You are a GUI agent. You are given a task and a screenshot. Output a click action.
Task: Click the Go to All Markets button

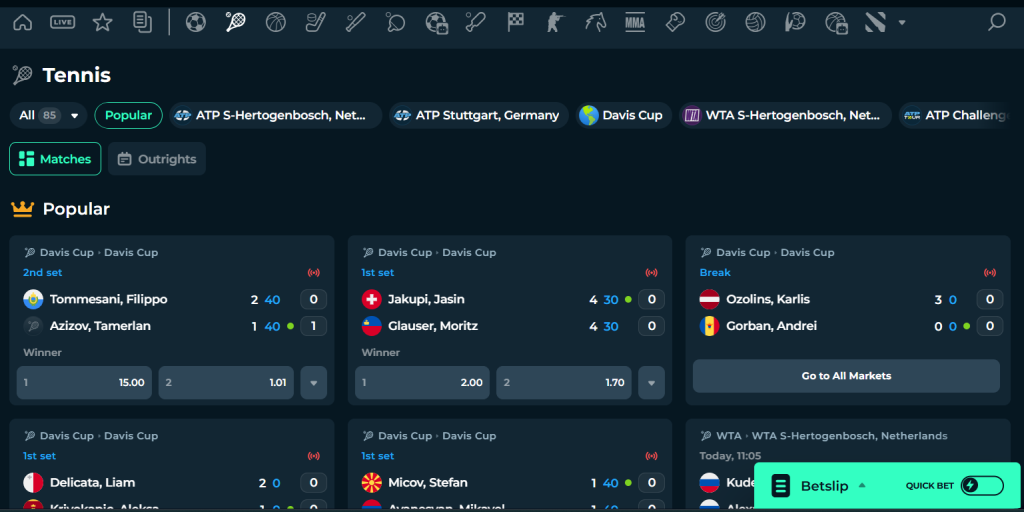point(846,376)
